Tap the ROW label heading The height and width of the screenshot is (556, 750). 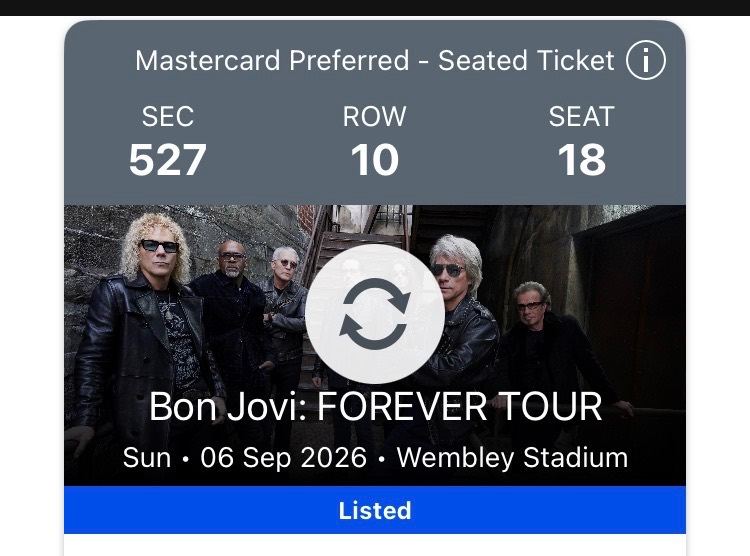[375, 117]
